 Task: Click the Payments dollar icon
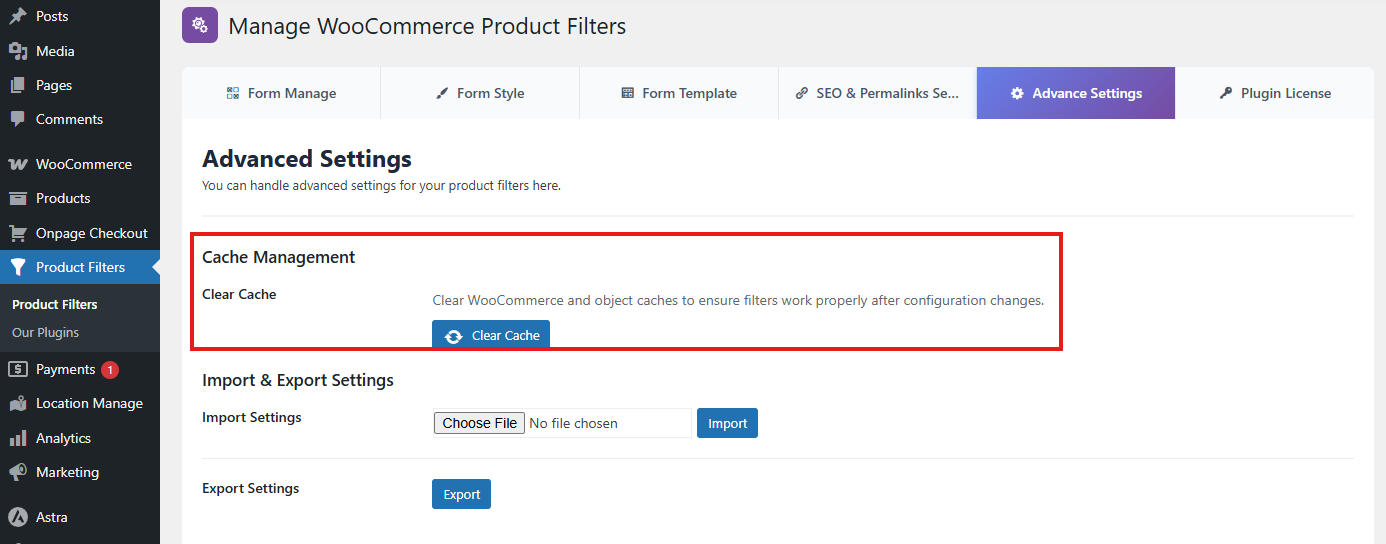[x=18, y=369]
